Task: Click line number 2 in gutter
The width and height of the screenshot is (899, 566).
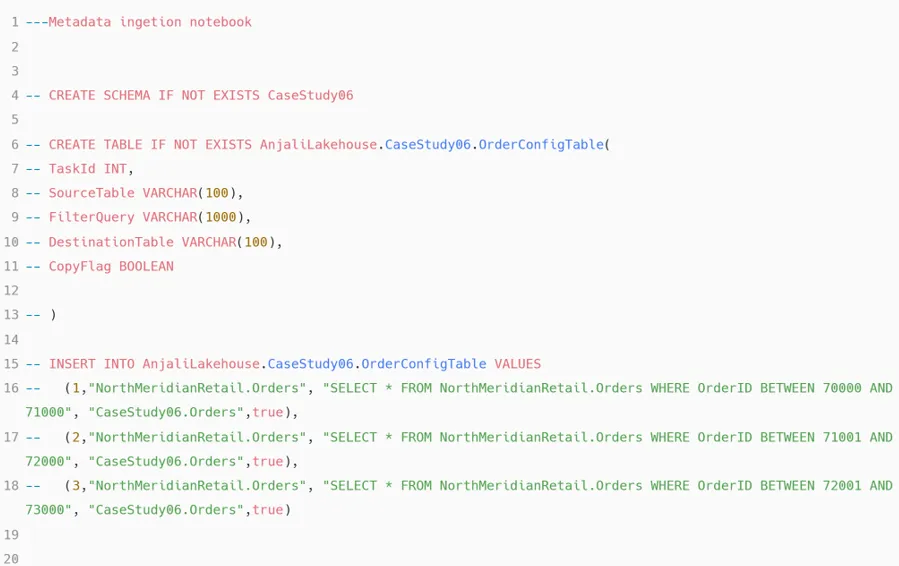Action: pyautogui.click(x=15, y=47)
